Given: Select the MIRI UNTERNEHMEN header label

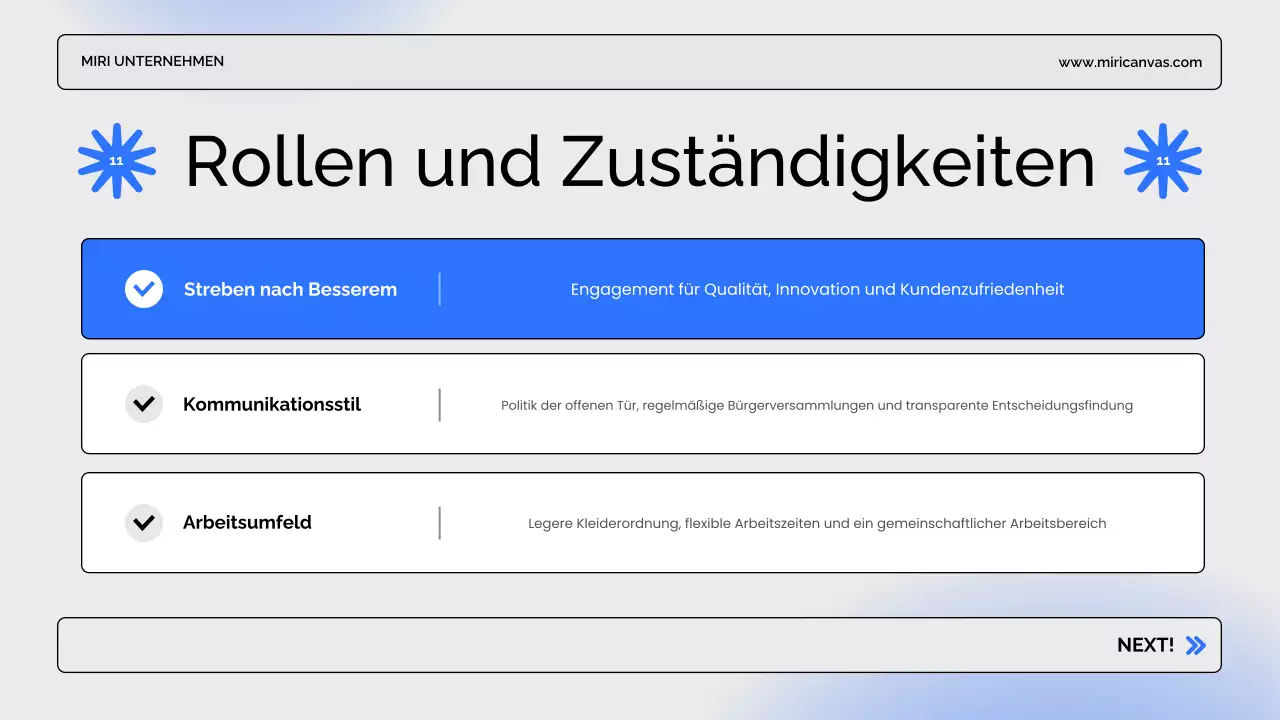Looking at the screenshot, I should [152, 61].
